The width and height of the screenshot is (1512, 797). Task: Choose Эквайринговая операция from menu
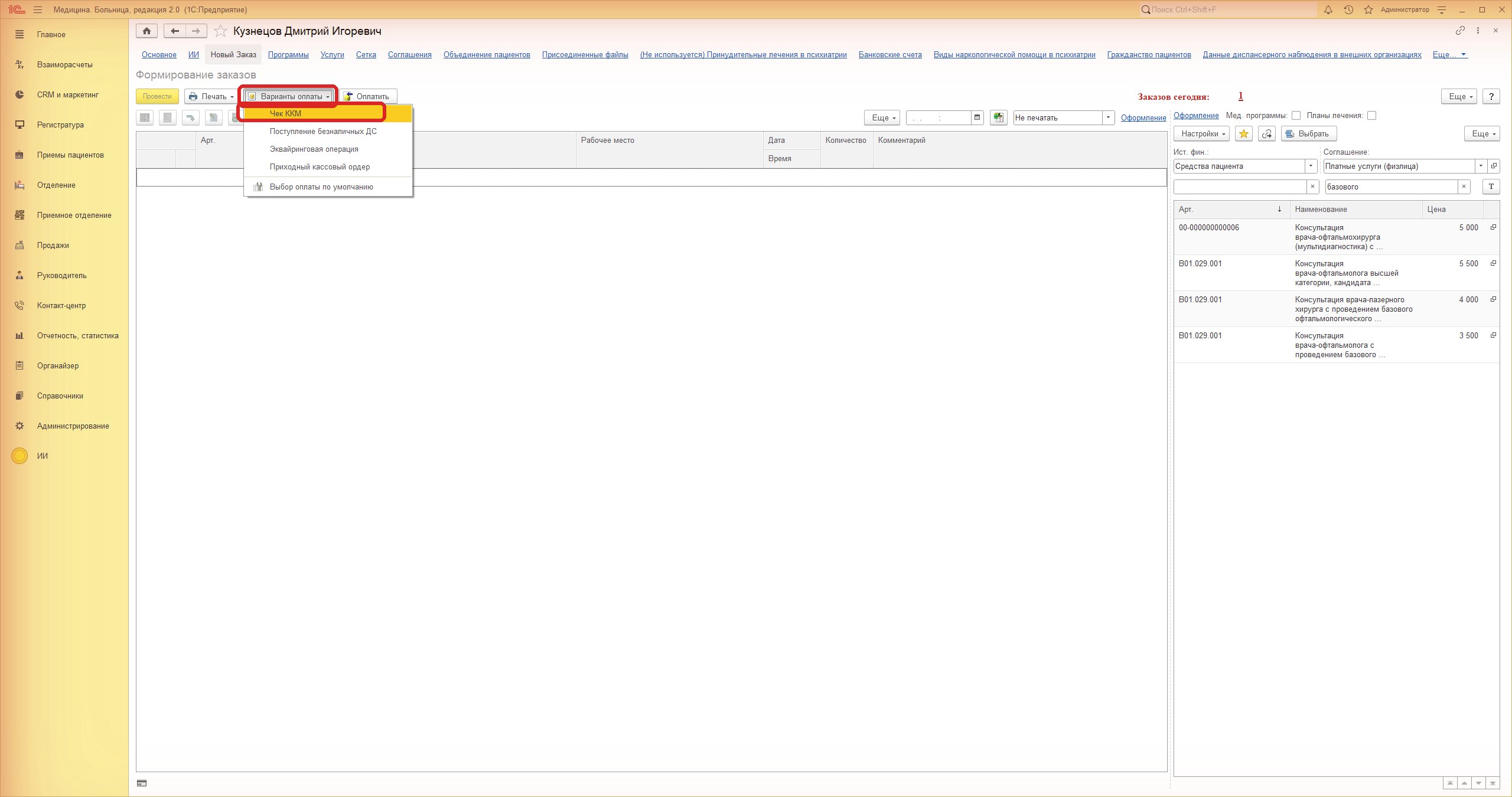[328, 149]
